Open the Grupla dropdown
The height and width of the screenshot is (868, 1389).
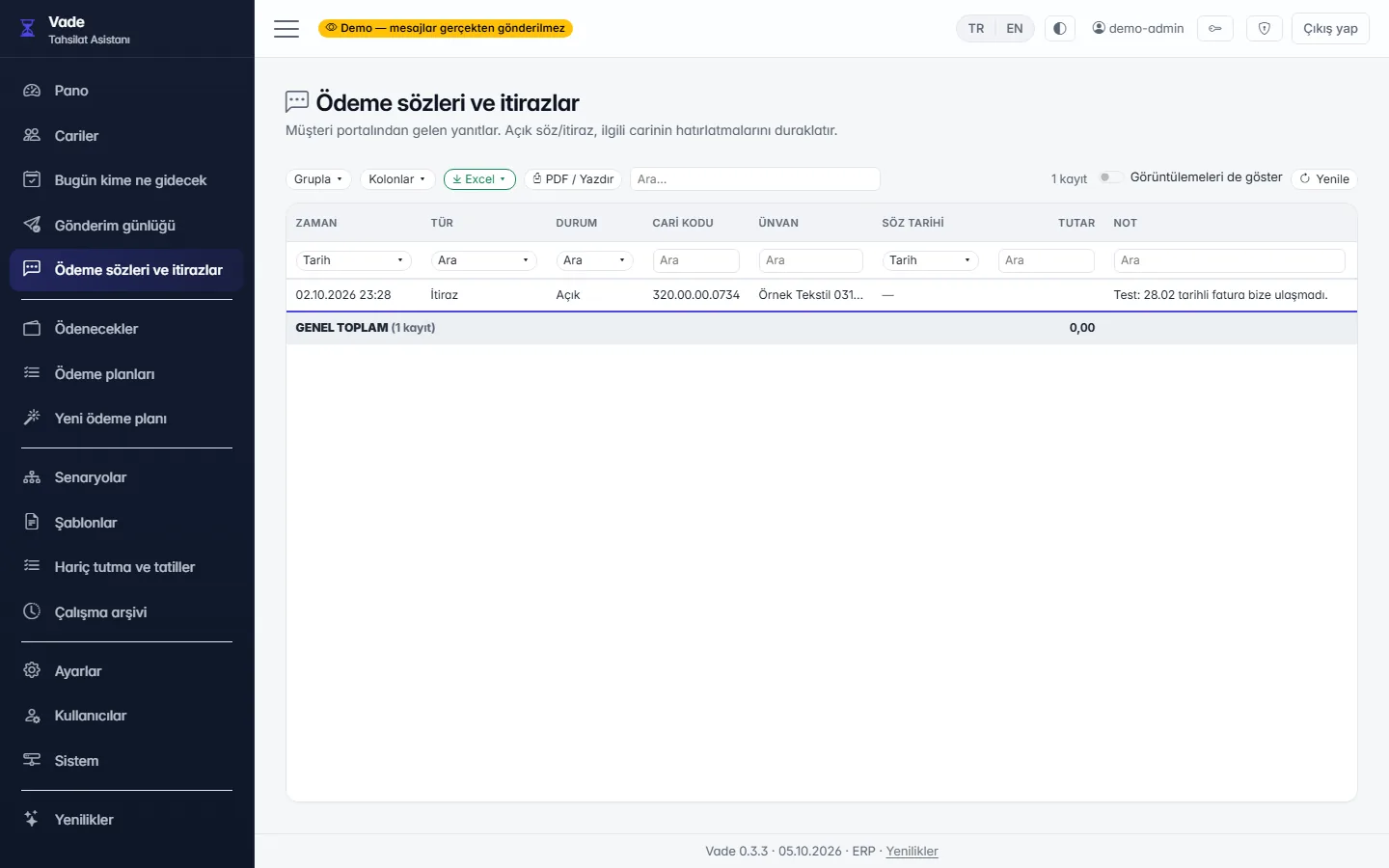click(318, 179)
